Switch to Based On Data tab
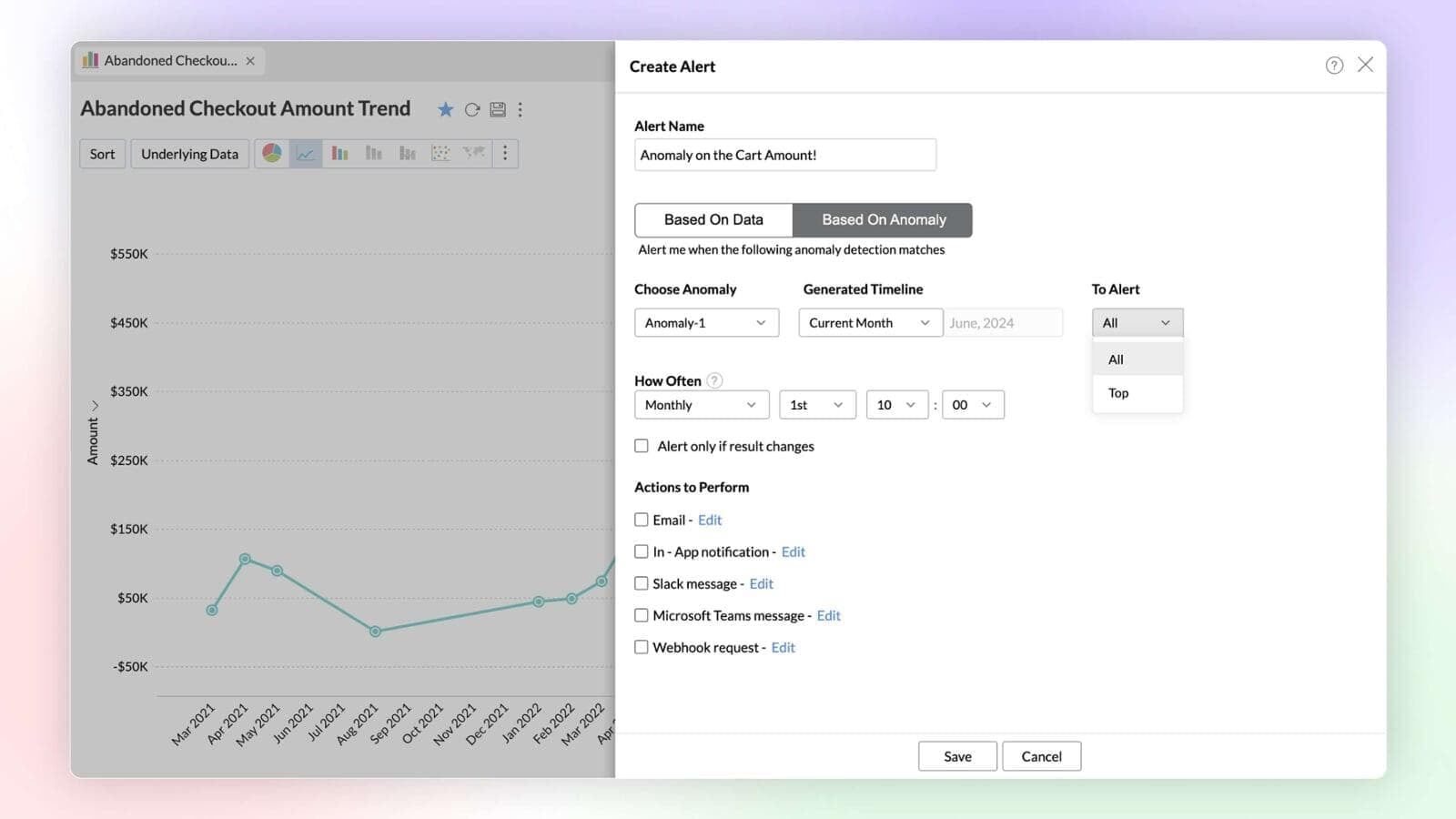The height and width of the screenshot is (819, 1456). 713,220
